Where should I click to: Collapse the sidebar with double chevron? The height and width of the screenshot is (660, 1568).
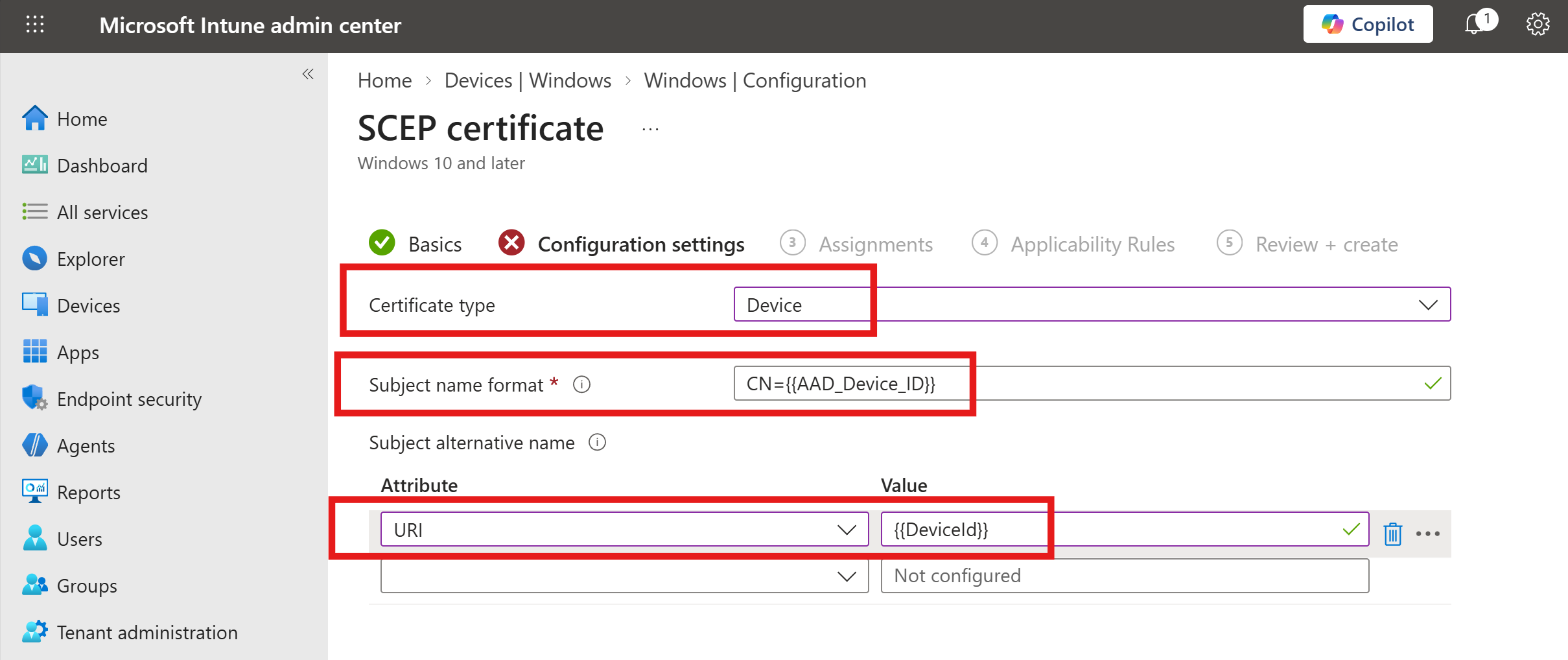[x=308, y=74]
